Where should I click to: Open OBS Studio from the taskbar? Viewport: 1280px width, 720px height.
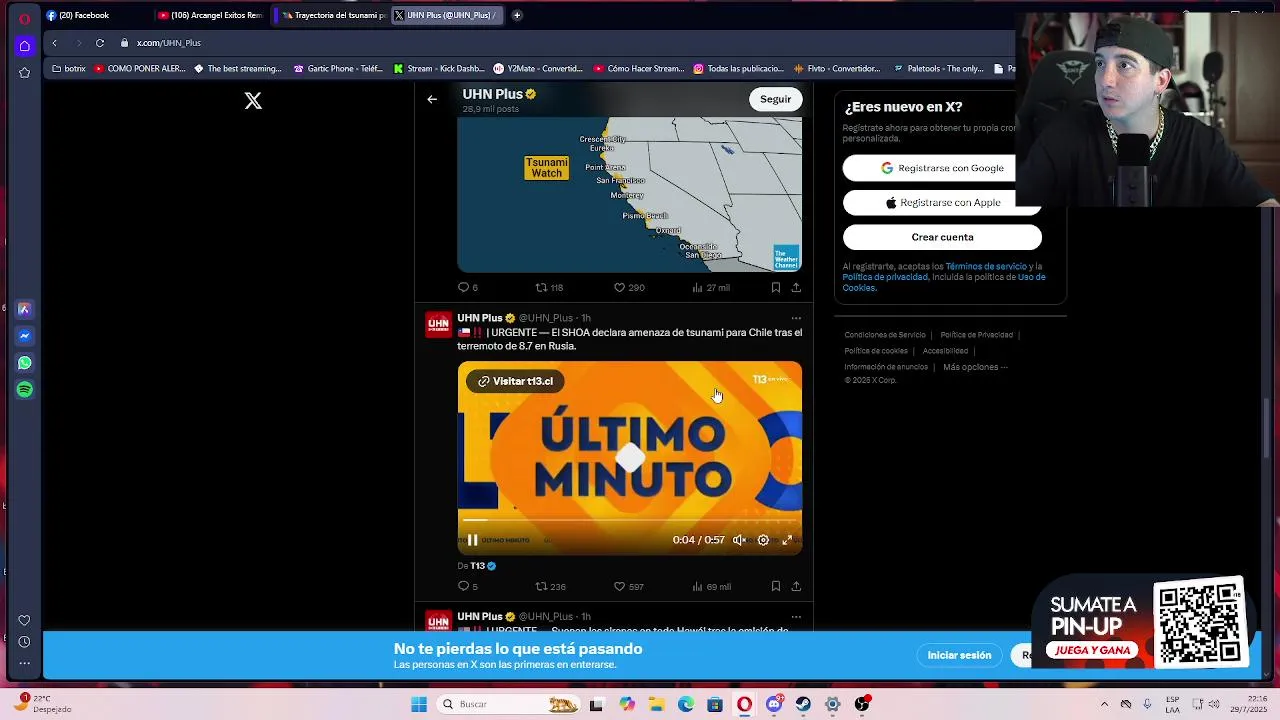pyautogui.click(x=862, y=704)
